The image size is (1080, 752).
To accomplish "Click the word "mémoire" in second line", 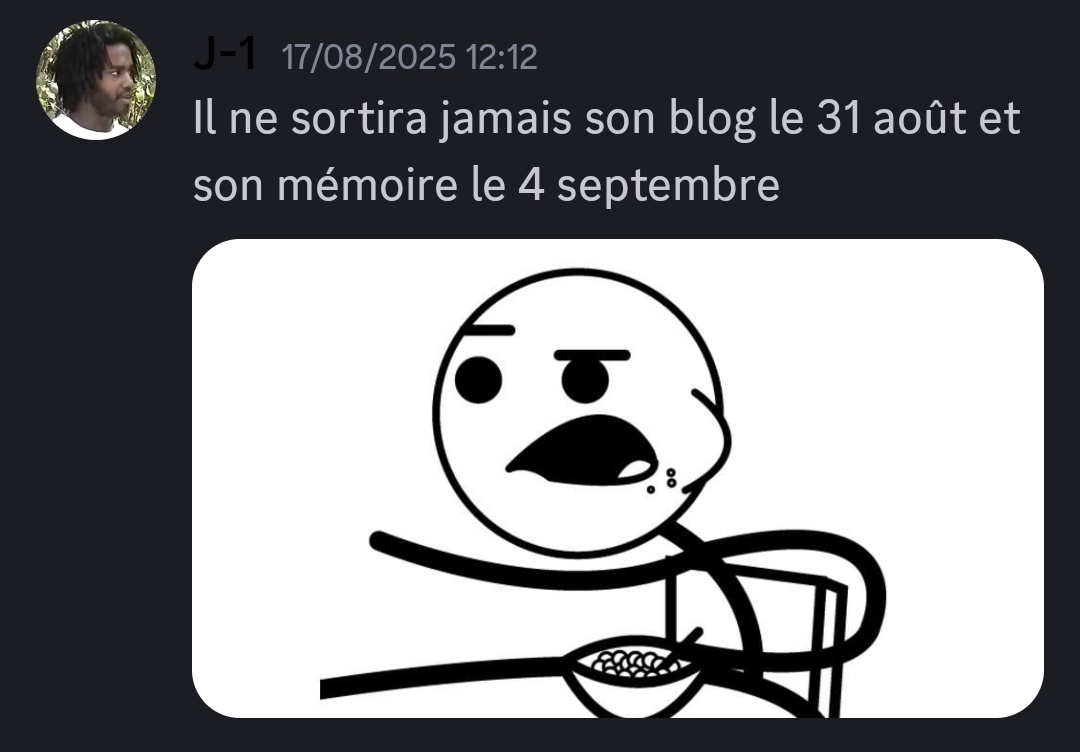I will pyautogui.click(x=367, y=185).
